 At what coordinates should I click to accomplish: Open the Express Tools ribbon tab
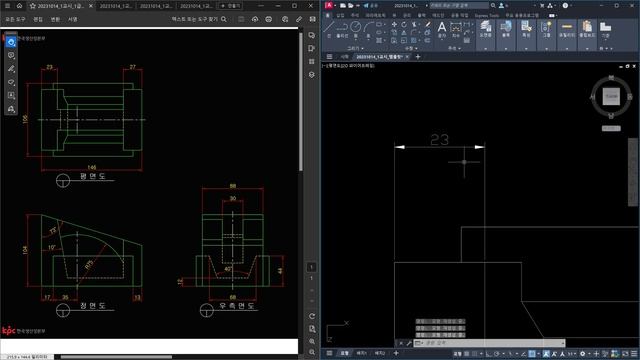[x=487, y=16]
